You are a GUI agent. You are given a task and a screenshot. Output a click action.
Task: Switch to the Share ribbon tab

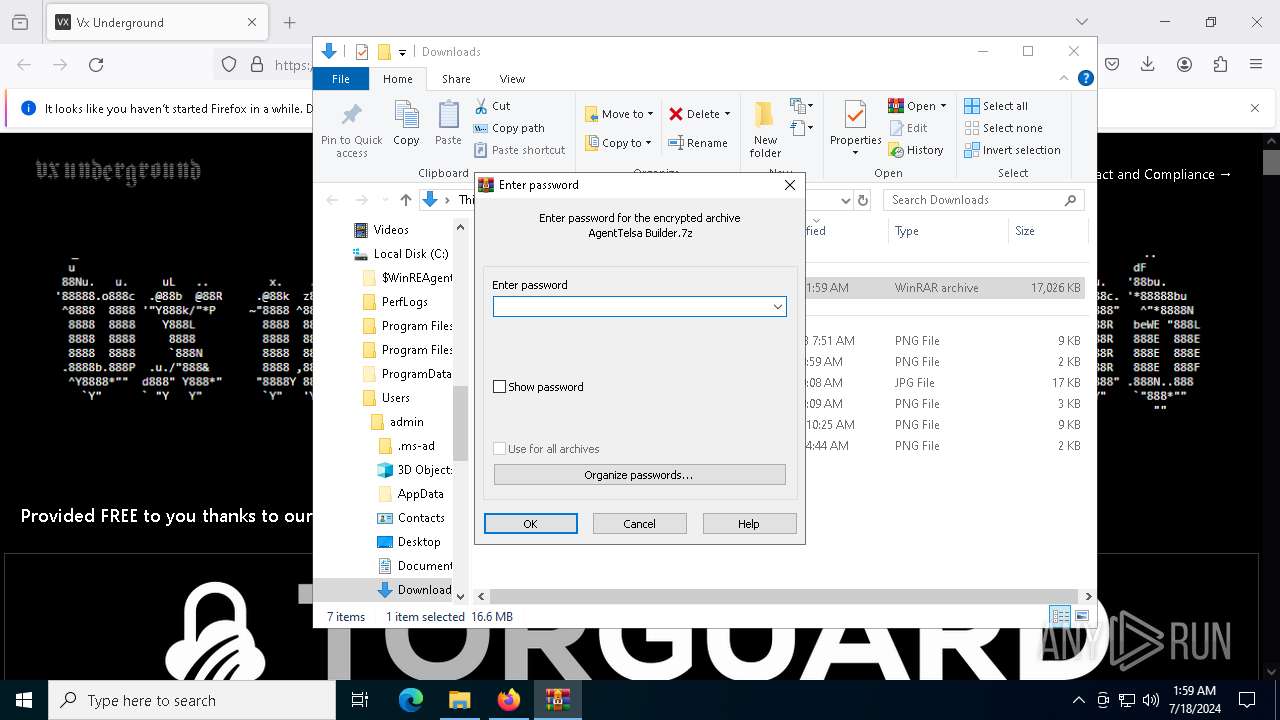(456, 79)
